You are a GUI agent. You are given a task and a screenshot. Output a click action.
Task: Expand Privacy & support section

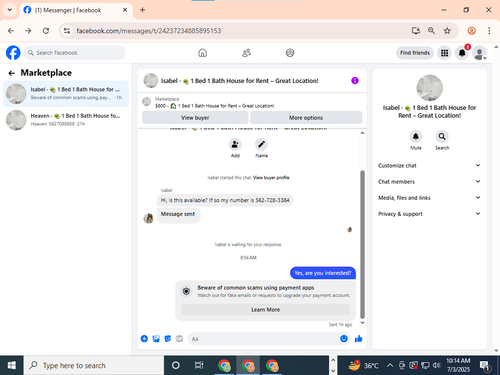[x=429, y=214]
